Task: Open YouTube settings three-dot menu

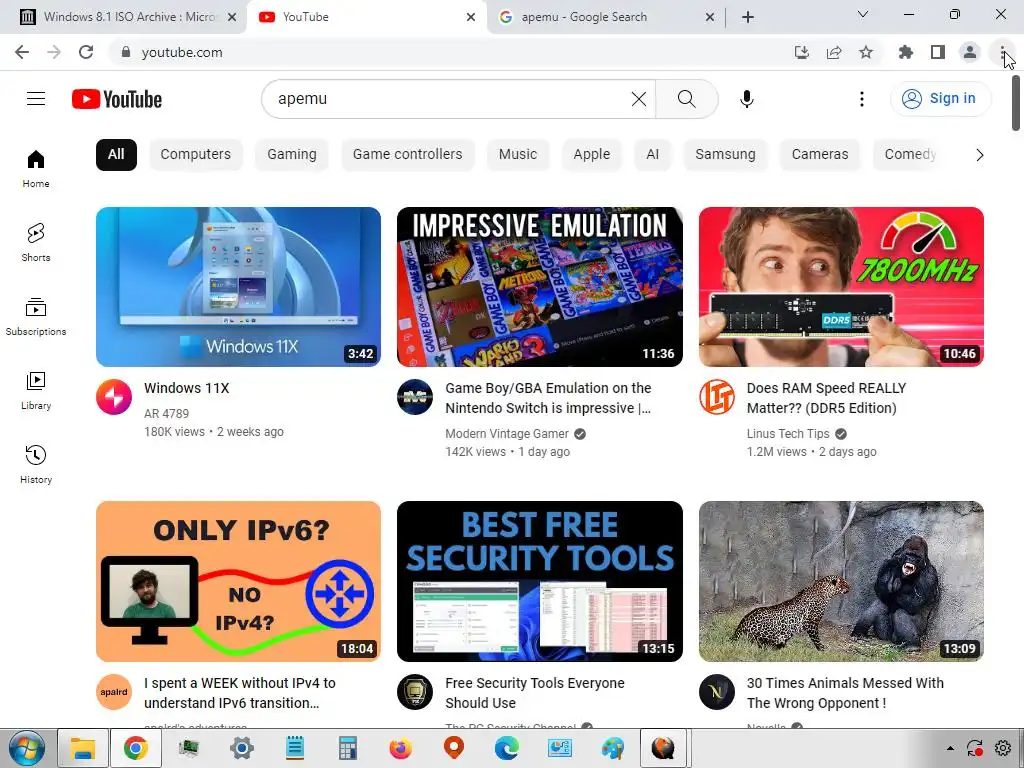Action: pos(861,99)
